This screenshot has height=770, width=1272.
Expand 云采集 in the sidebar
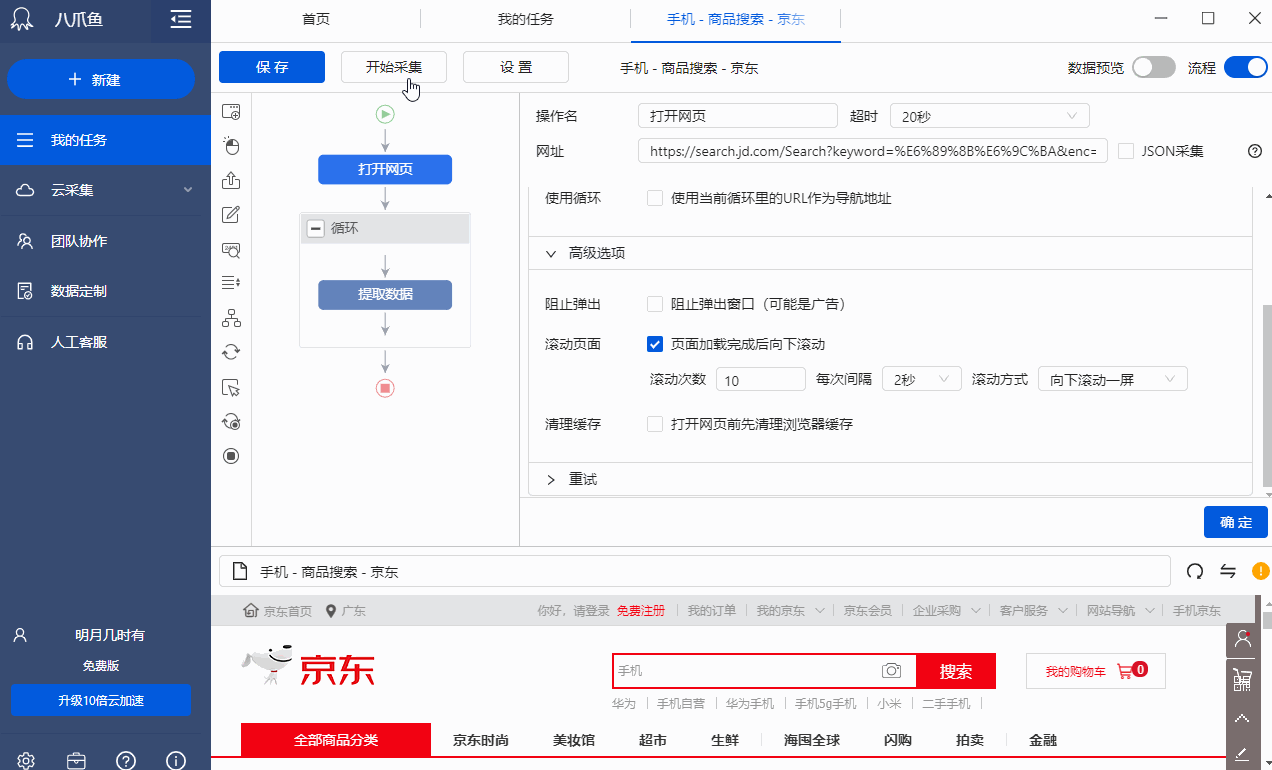pyautogui.click(x=188, y=190)
